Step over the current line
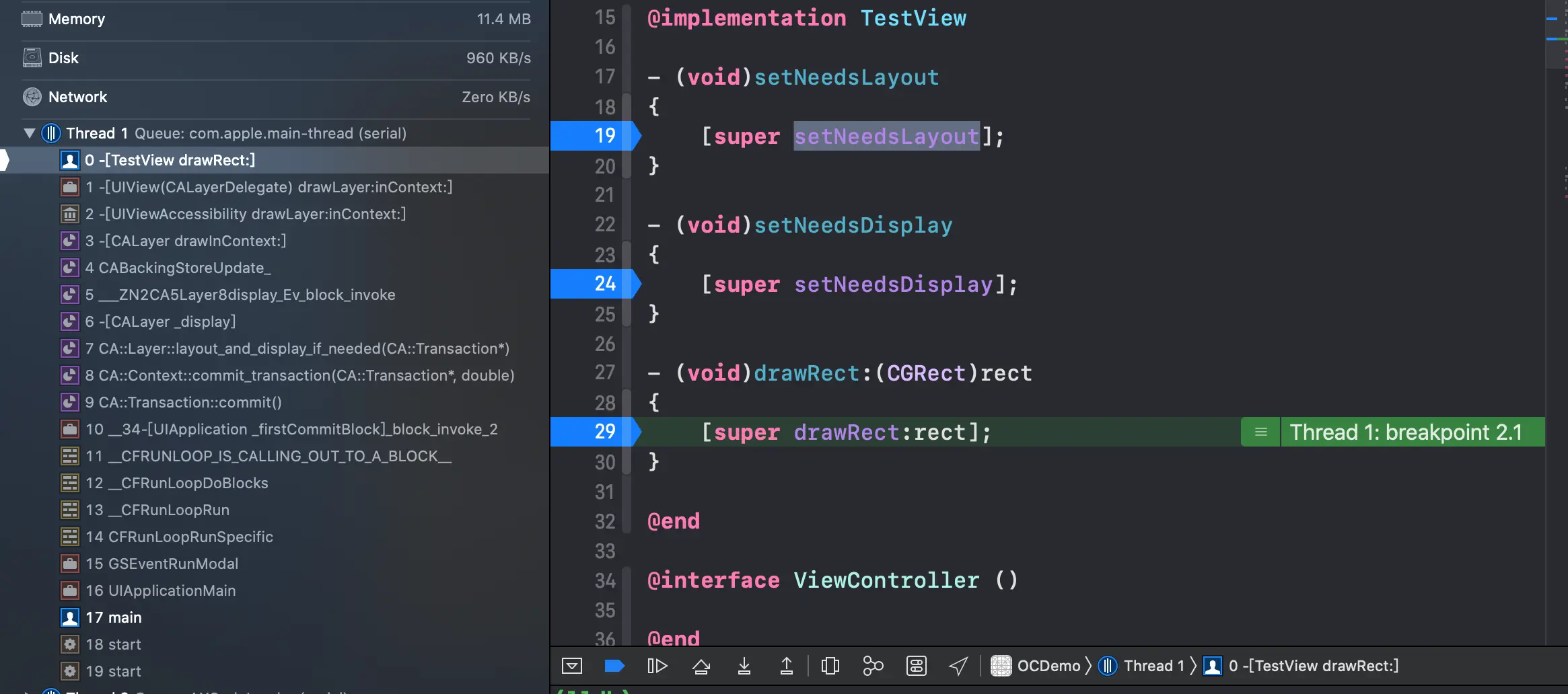This screenshot has width=1568, height=694. pos(701,666)
